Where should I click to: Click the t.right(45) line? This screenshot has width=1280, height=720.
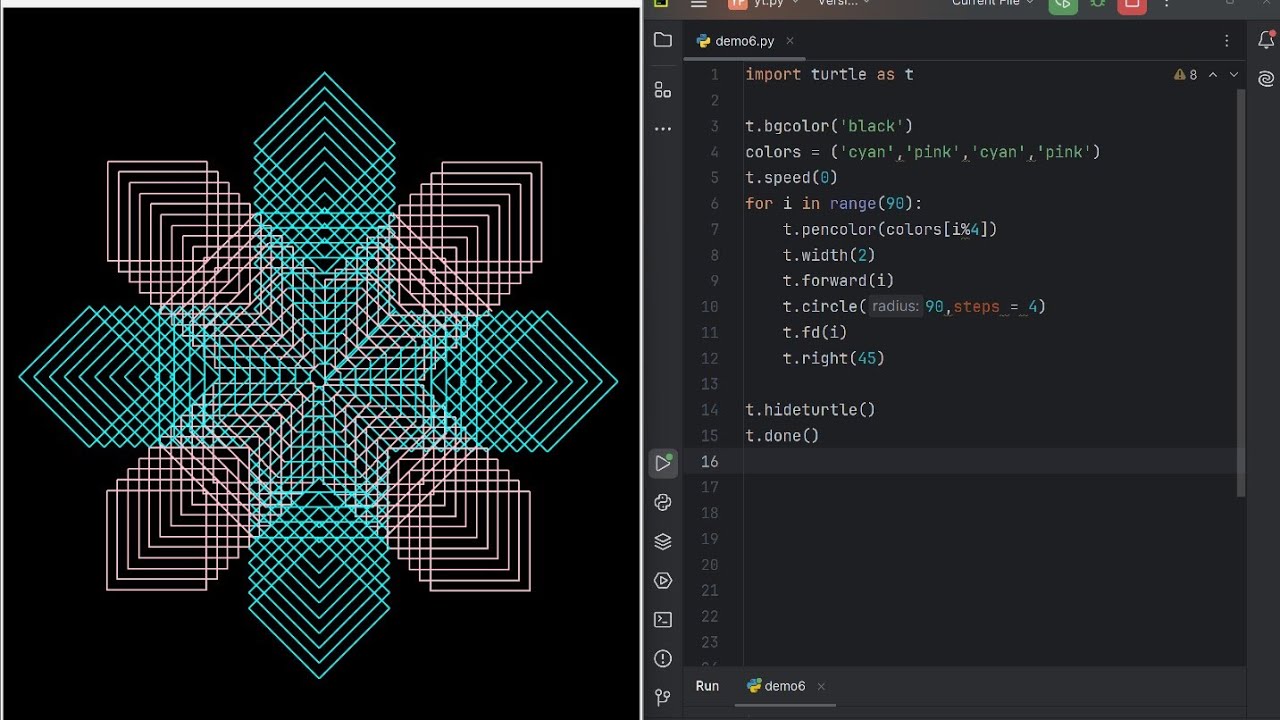tap(834, 358)
